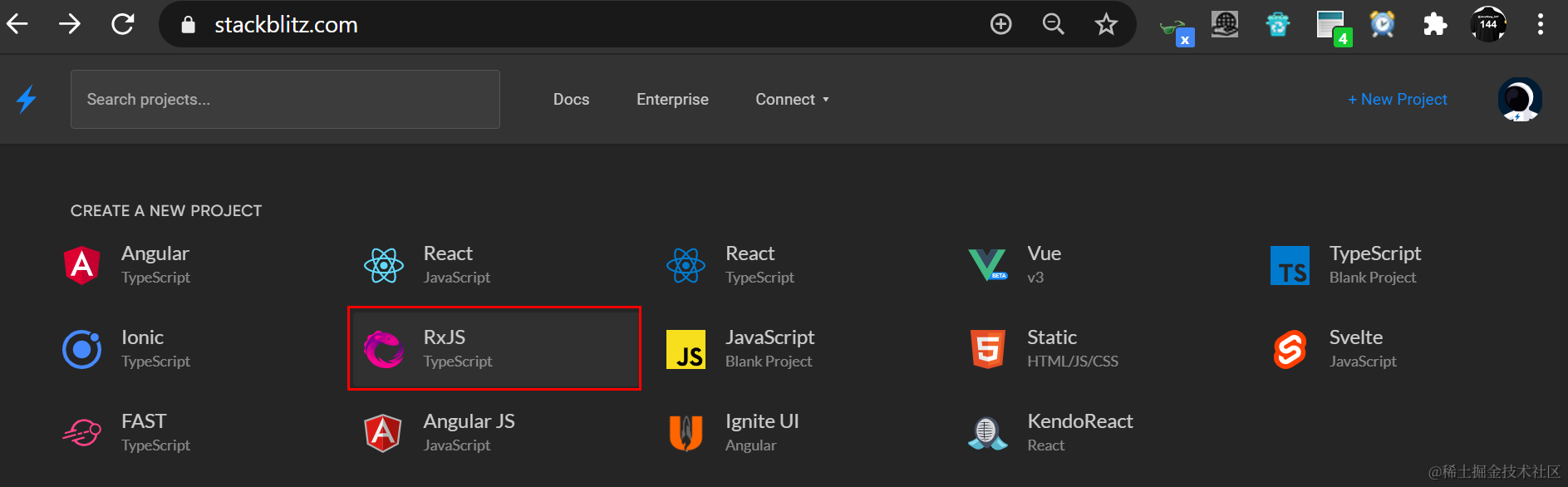Click the StackBlitz lightning bolt logo
This screenshot has width=1568, height=487.
point(27,99)
